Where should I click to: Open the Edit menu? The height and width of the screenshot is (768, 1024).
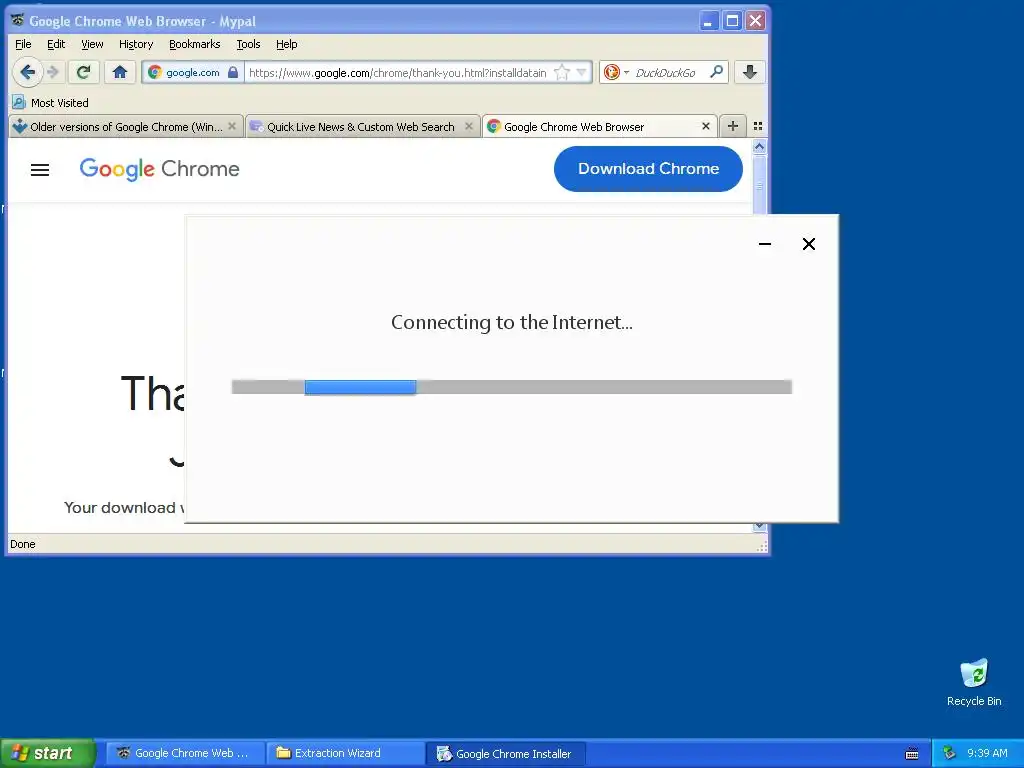point(56,44)
